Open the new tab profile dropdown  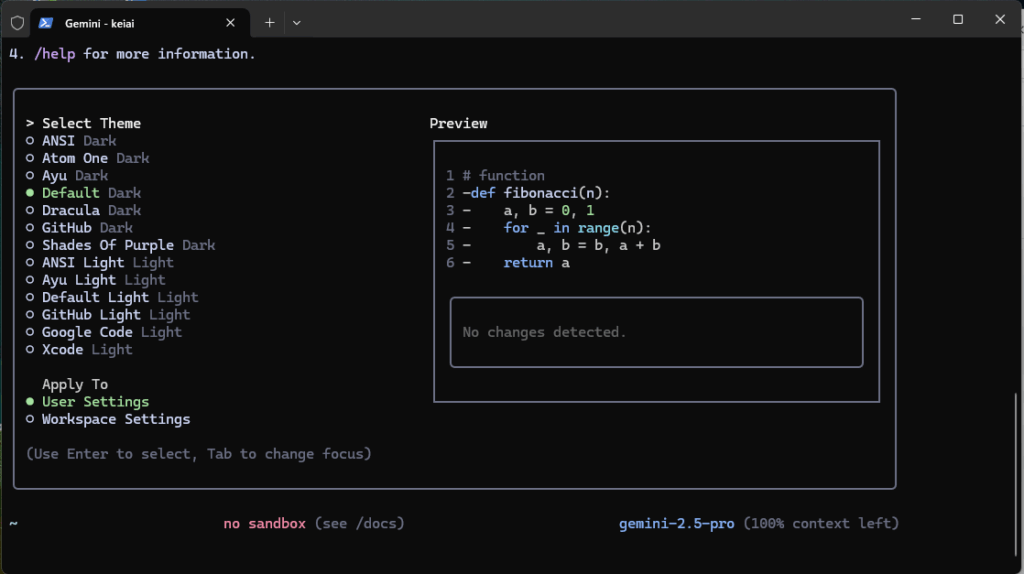coord(296,23)
